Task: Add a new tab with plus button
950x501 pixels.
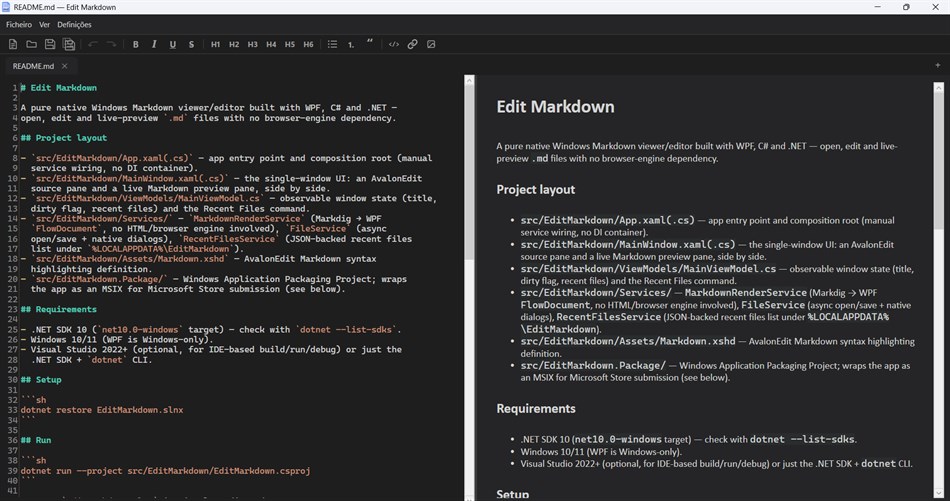Action: point(938,65)
